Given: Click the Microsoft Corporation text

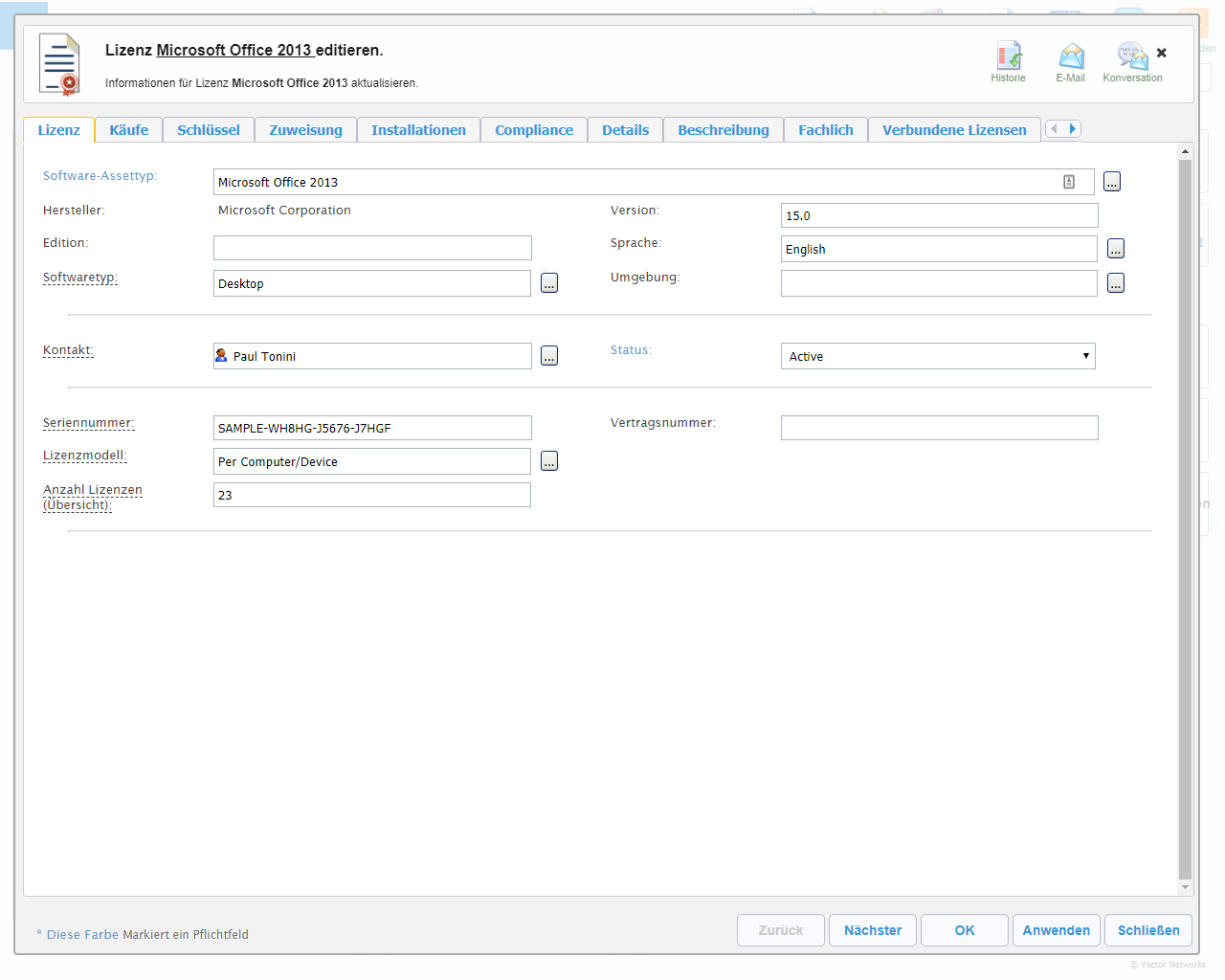Looking at the screenshot, I should 284,211.
